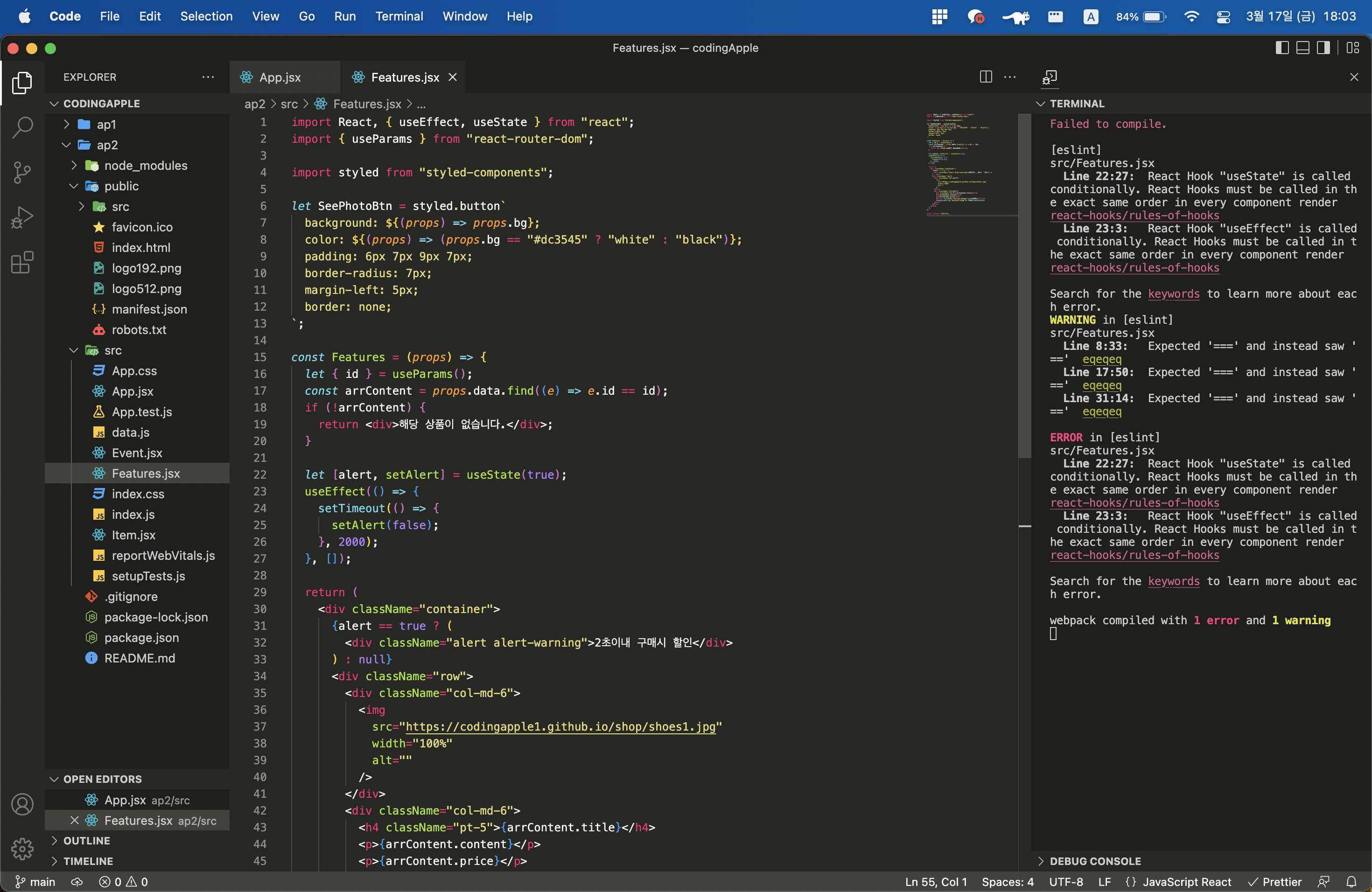Click the feedback icon in status bar

point(1323,882)
